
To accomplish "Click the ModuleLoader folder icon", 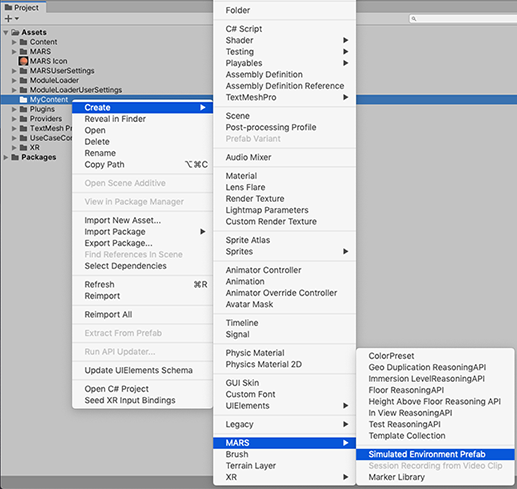I will 23,80.
